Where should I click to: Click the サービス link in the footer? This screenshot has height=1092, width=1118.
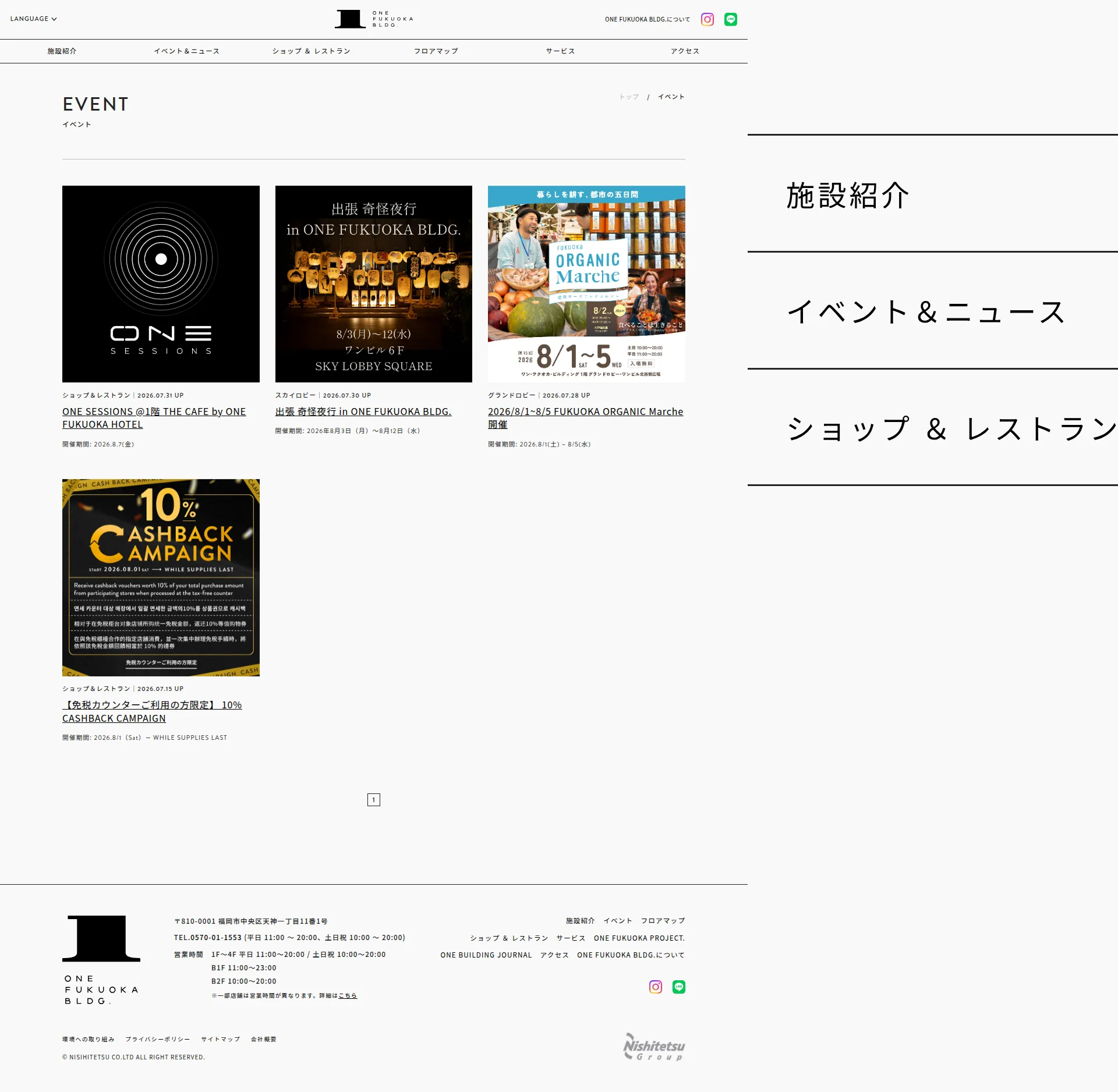click(571, 938)
